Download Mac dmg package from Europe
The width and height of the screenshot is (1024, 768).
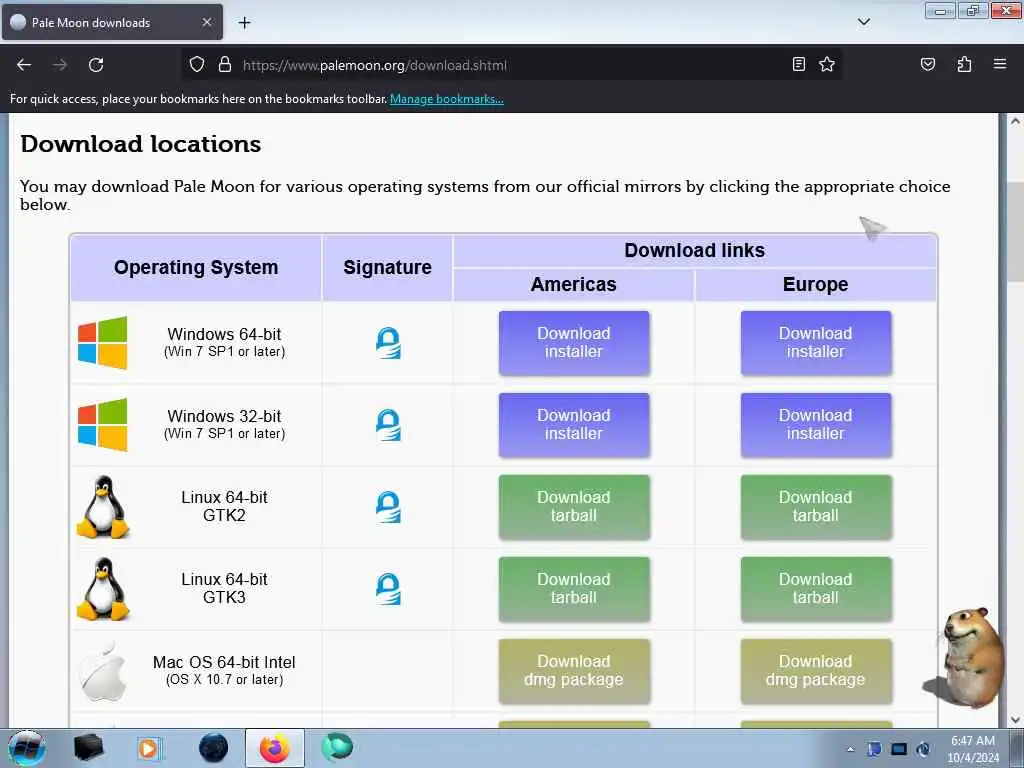(816, 671)
